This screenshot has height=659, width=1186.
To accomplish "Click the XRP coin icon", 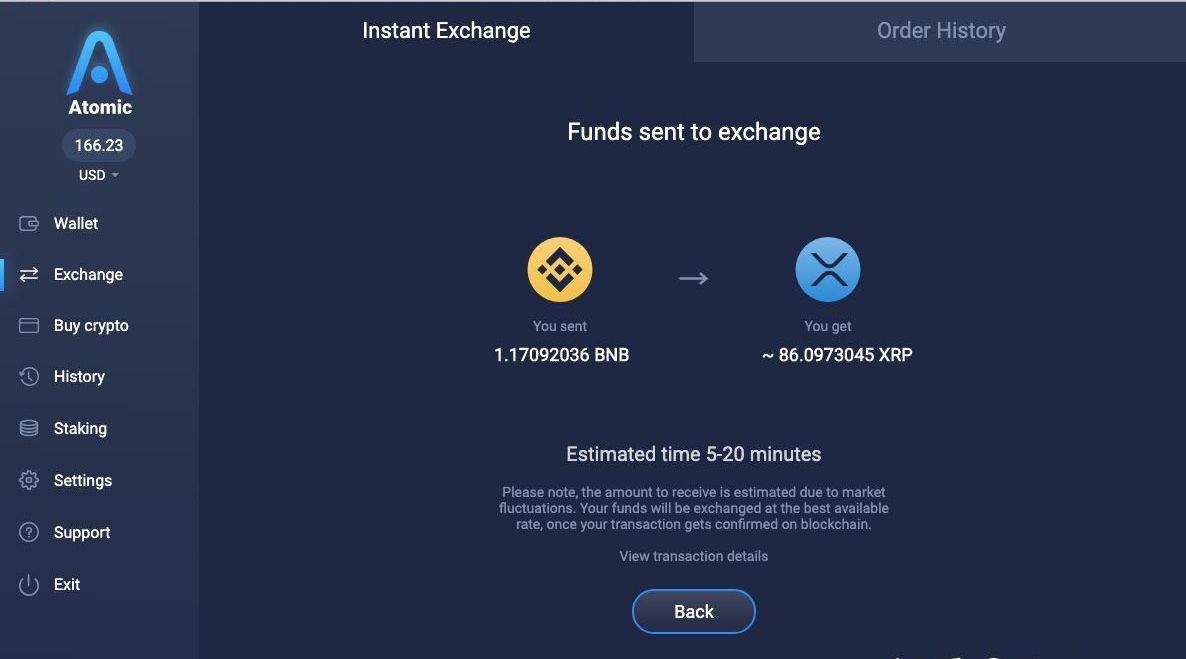I will click(x=827, y=269).
